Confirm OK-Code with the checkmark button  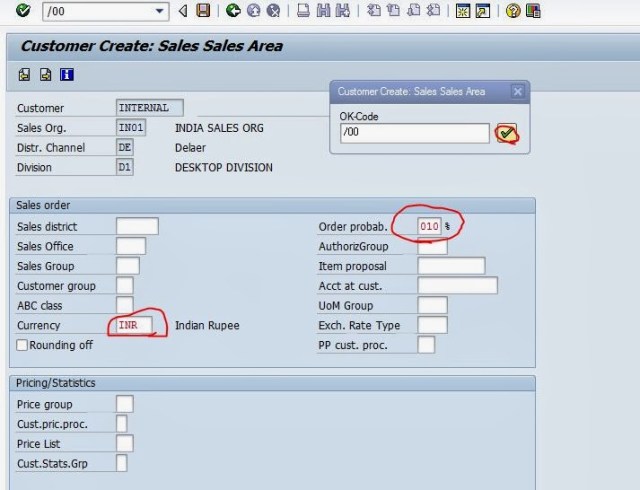tap(507, 133)
